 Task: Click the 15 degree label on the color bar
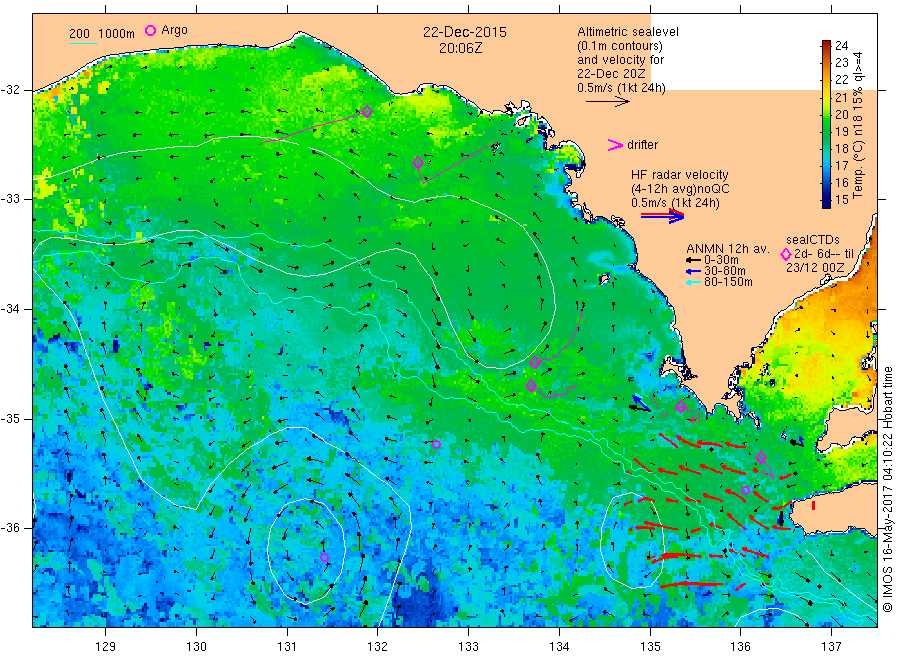[x=841, y=200]
